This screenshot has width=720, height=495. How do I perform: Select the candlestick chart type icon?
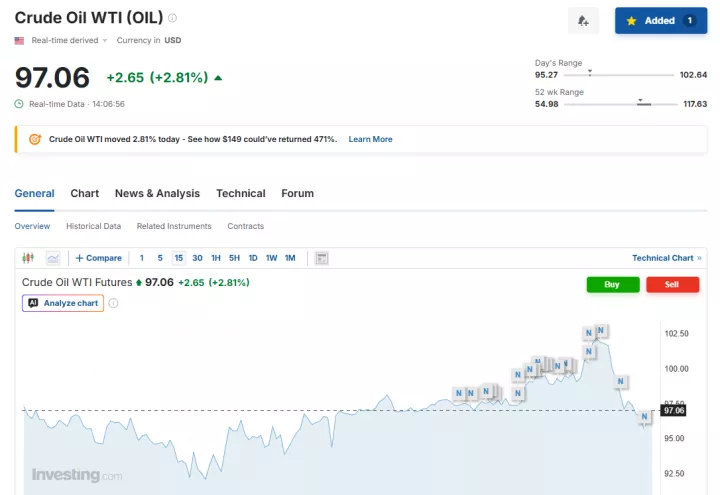click(x=29, y=258)
